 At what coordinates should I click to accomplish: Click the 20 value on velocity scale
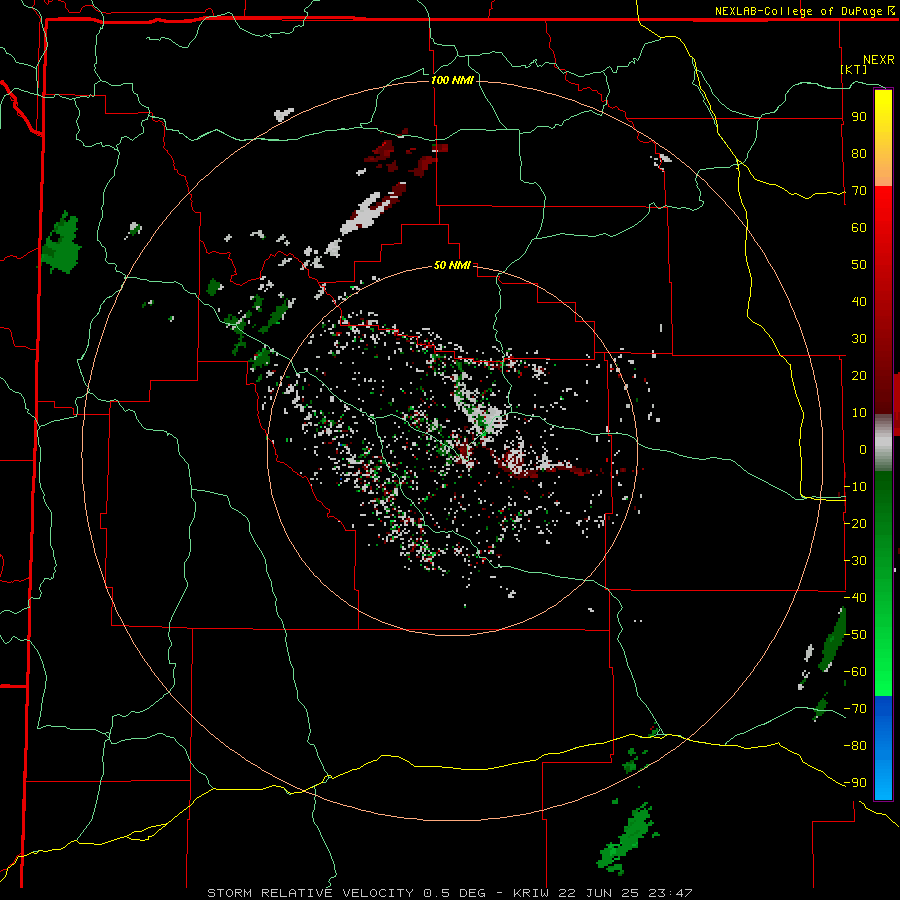(x=859, y=375)
